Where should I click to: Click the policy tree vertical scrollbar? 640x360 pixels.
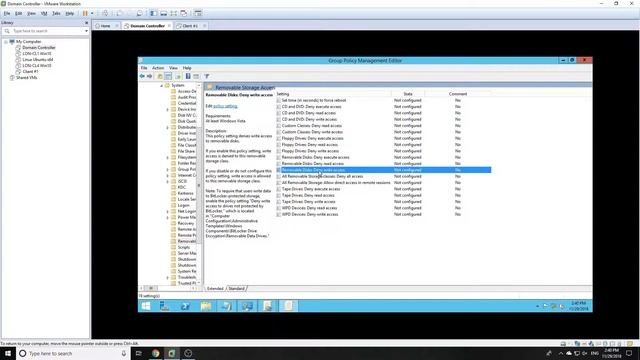(x=199, y=184)
